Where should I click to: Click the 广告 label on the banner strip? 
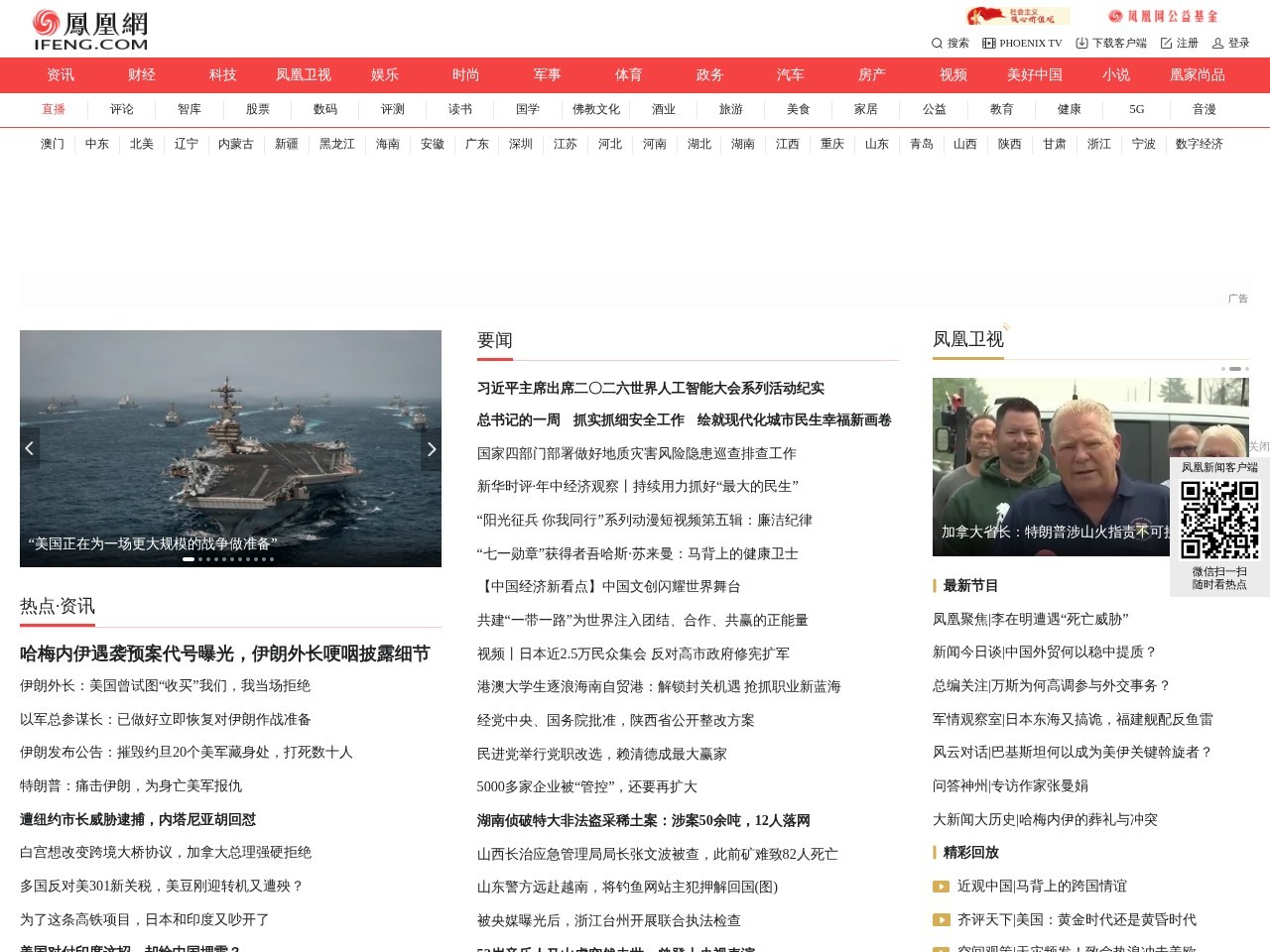[x=1238, y=297]
